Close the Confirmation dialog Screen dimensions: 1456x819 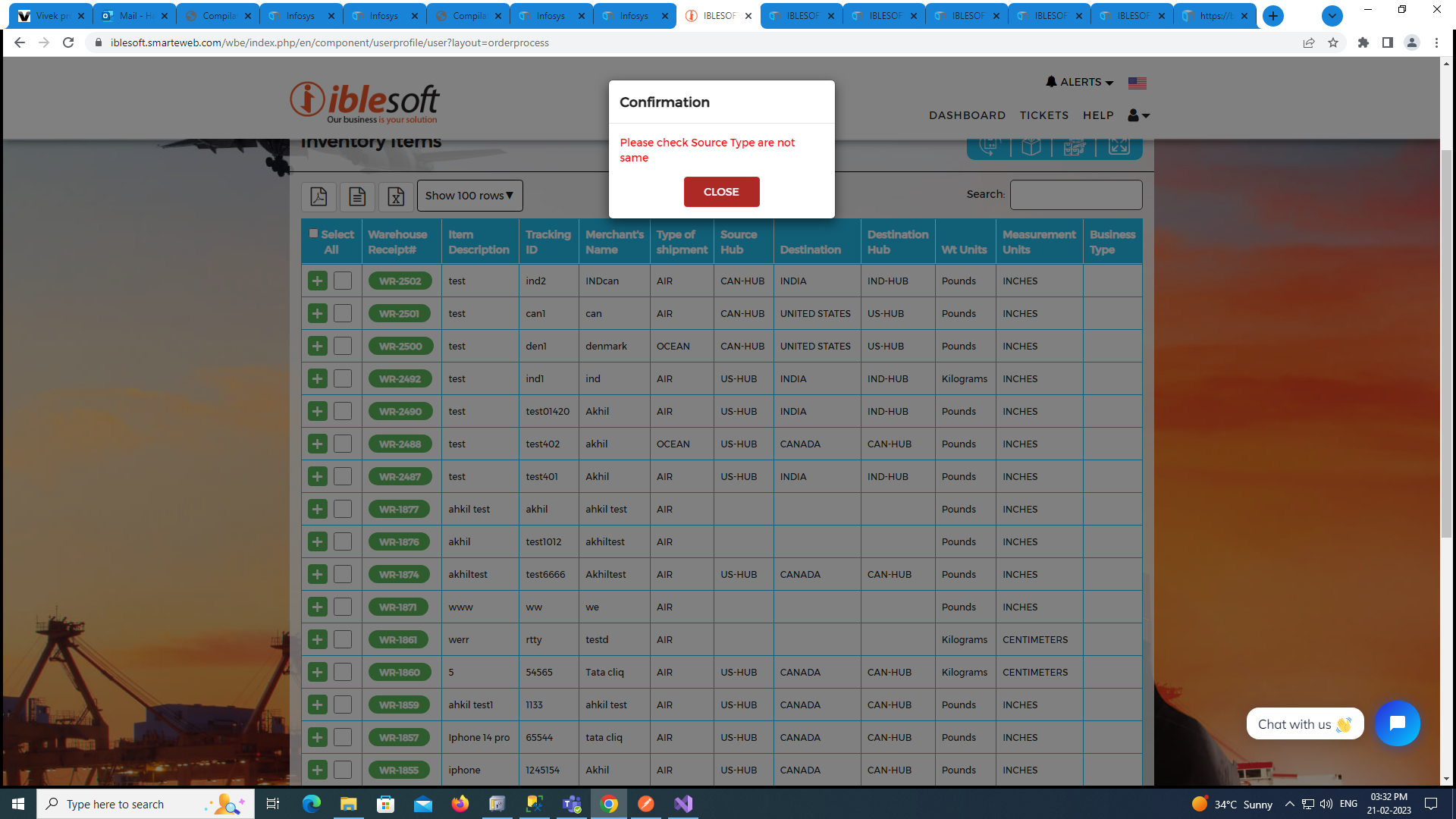721,192
